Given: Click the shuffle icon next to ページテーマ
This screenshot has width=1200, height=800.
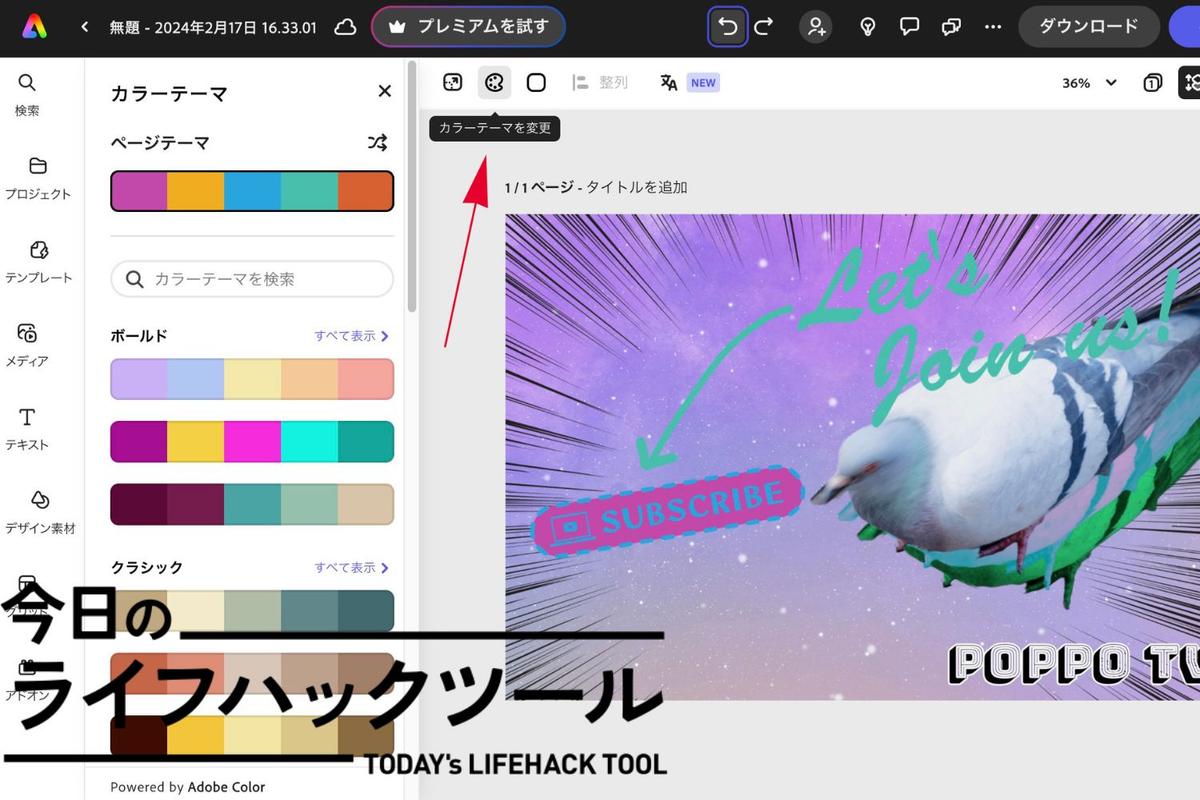Looking at the screenshot, I should 377,142.
